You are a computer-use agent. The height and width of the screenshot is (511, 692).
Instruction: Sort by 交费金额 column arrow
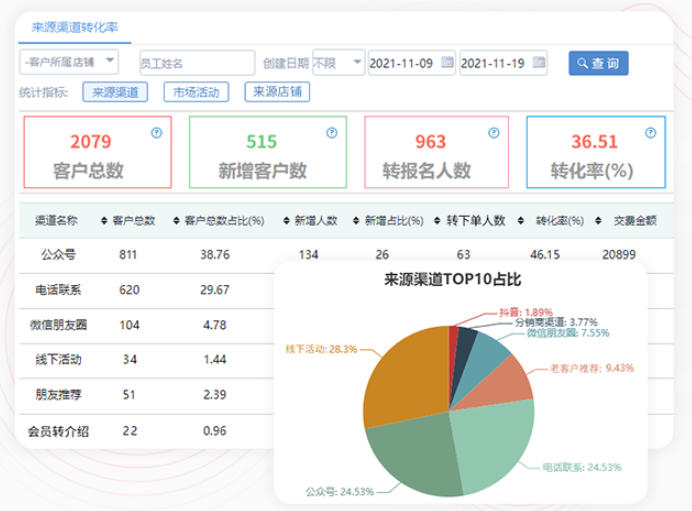pyautogui.click(x=598, y=220)
